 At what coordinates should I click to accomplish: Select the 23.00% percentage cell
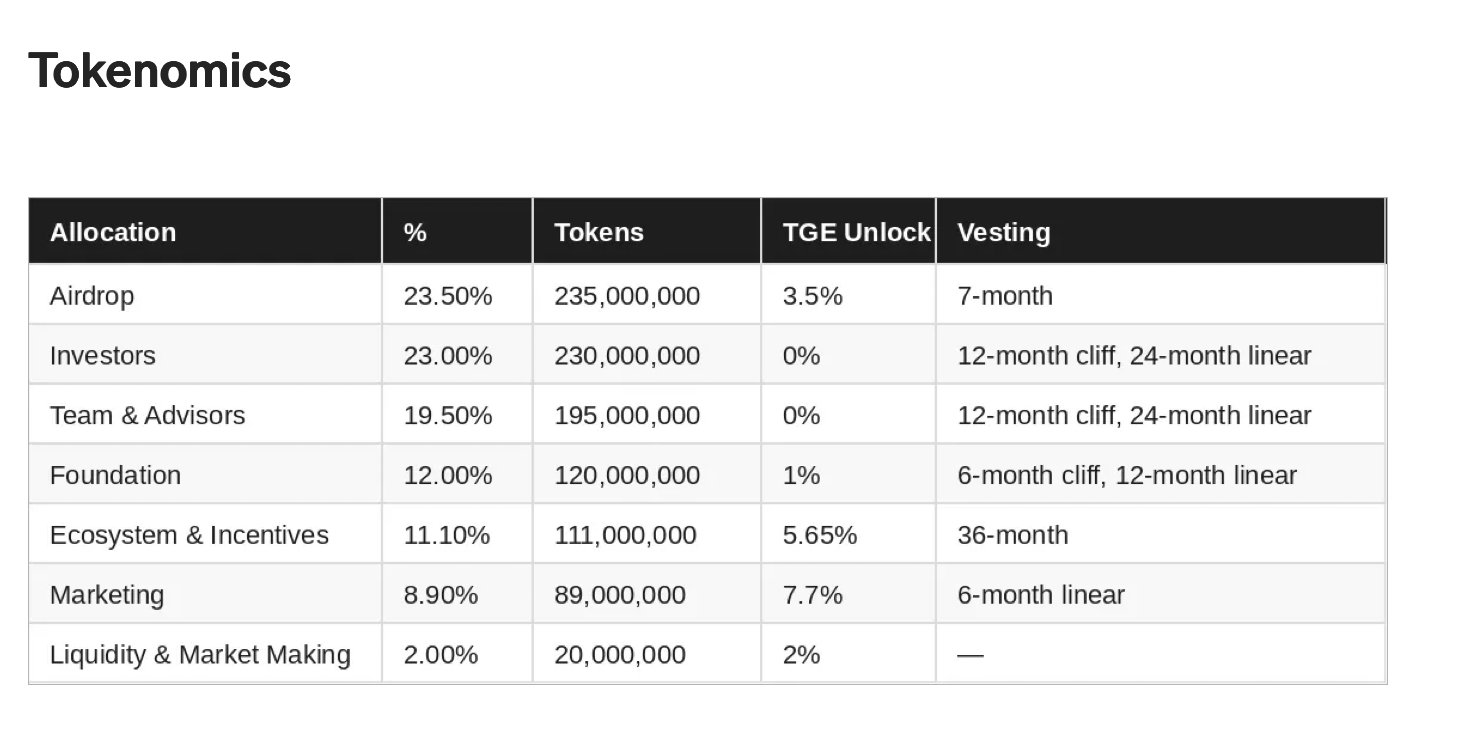point(448,356)
